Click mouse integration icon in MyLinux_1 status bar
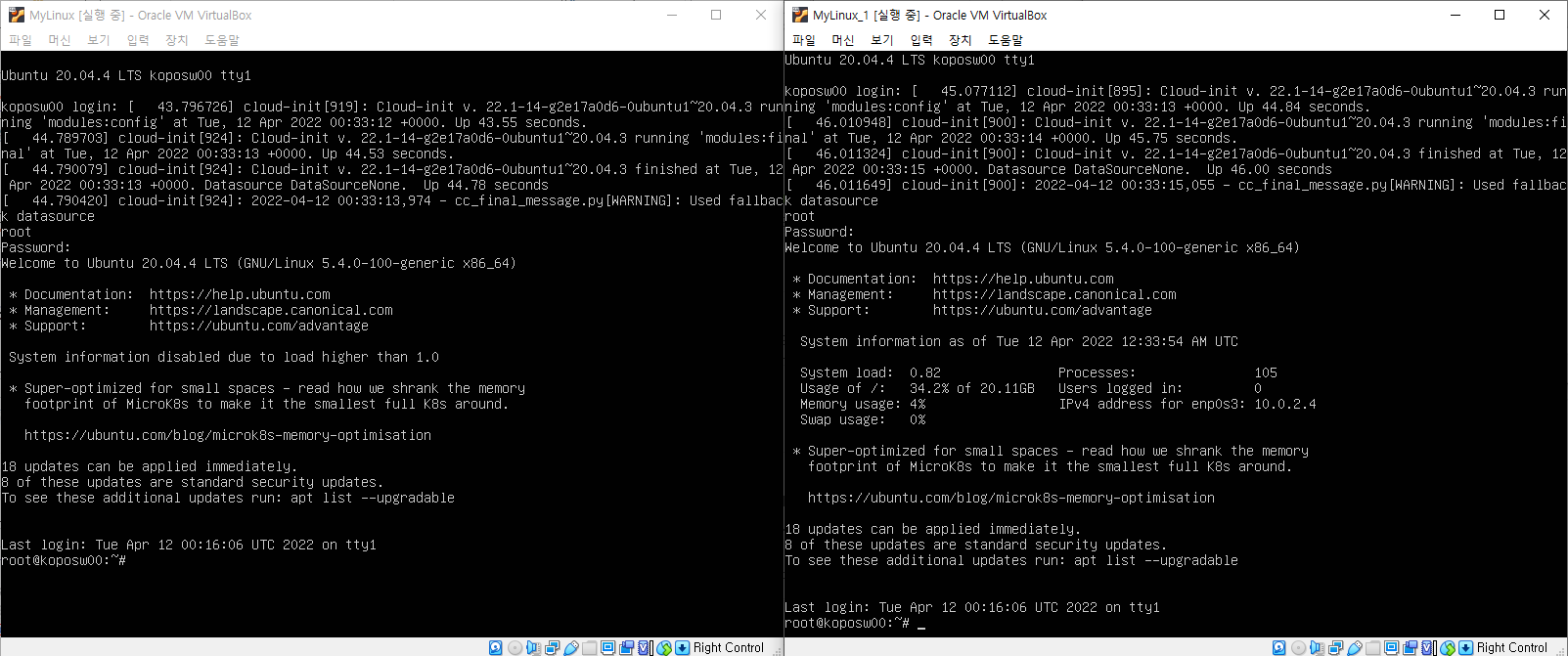This screenshot has height=656, width=1568. coord(1448,647)
